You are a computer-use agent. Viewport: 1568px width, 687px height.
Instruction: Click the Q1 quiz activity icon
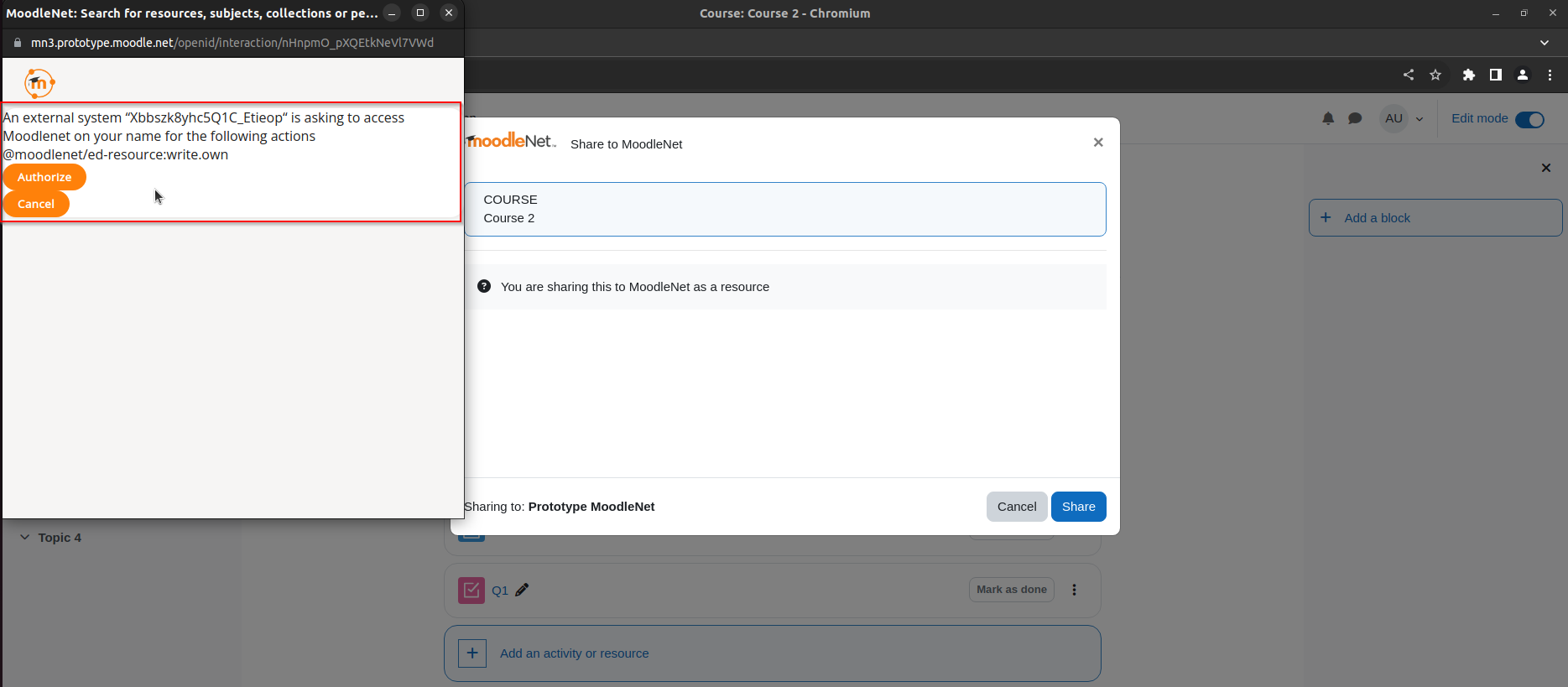pyautogui.click(x=471, y=591)
